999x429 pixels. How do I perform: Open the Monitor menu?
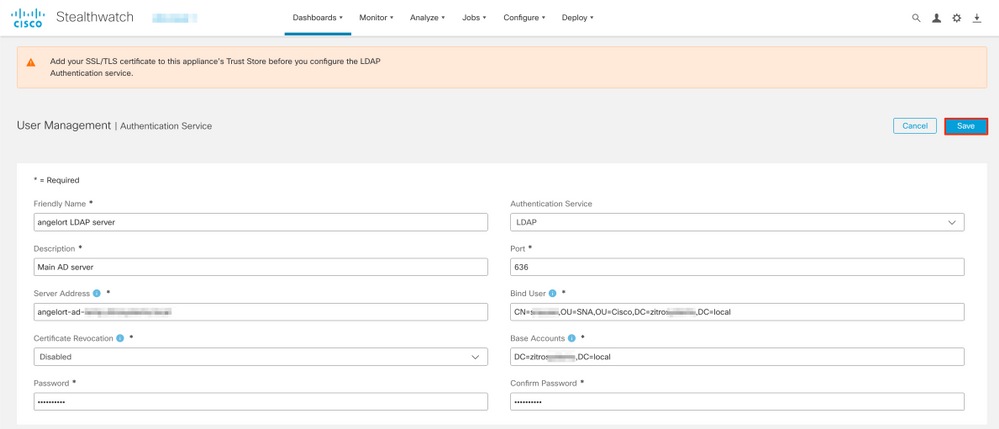point(376,18)
